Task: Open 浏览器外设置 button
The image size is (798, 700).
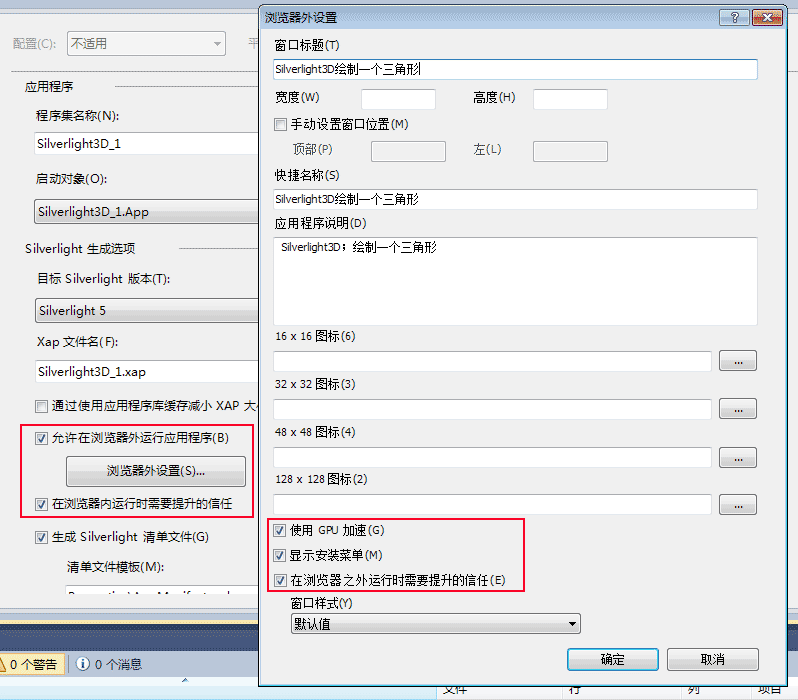Action: click(x=155, y=470)
